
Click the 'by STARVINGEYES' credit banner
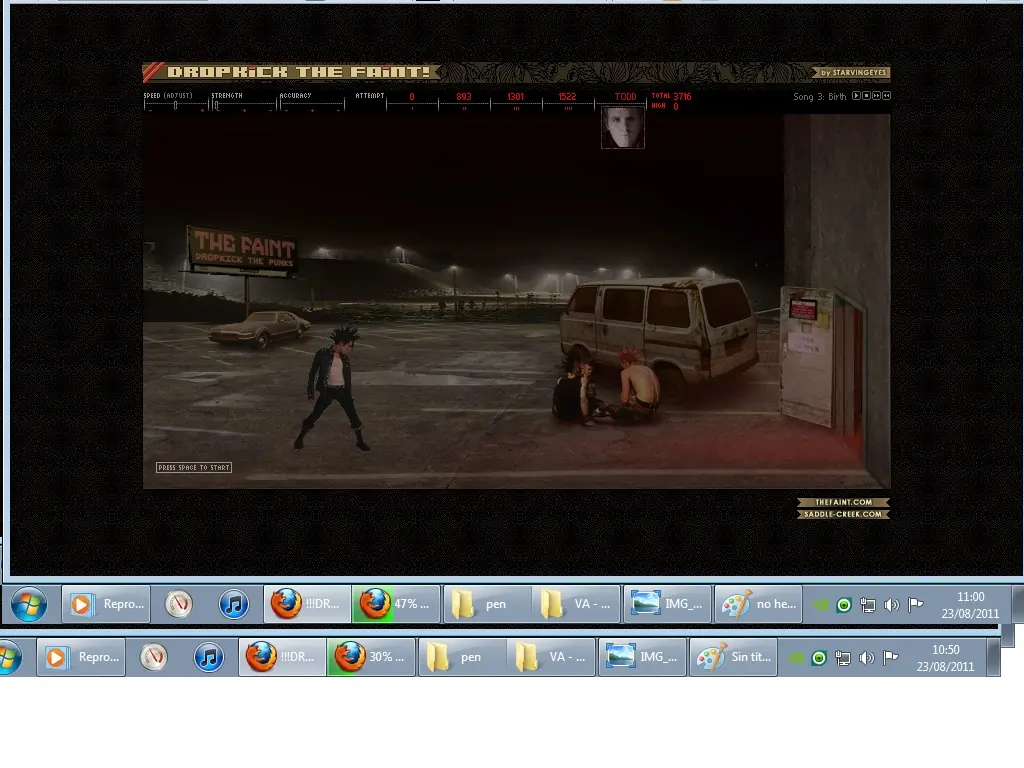tap(851, 72)
